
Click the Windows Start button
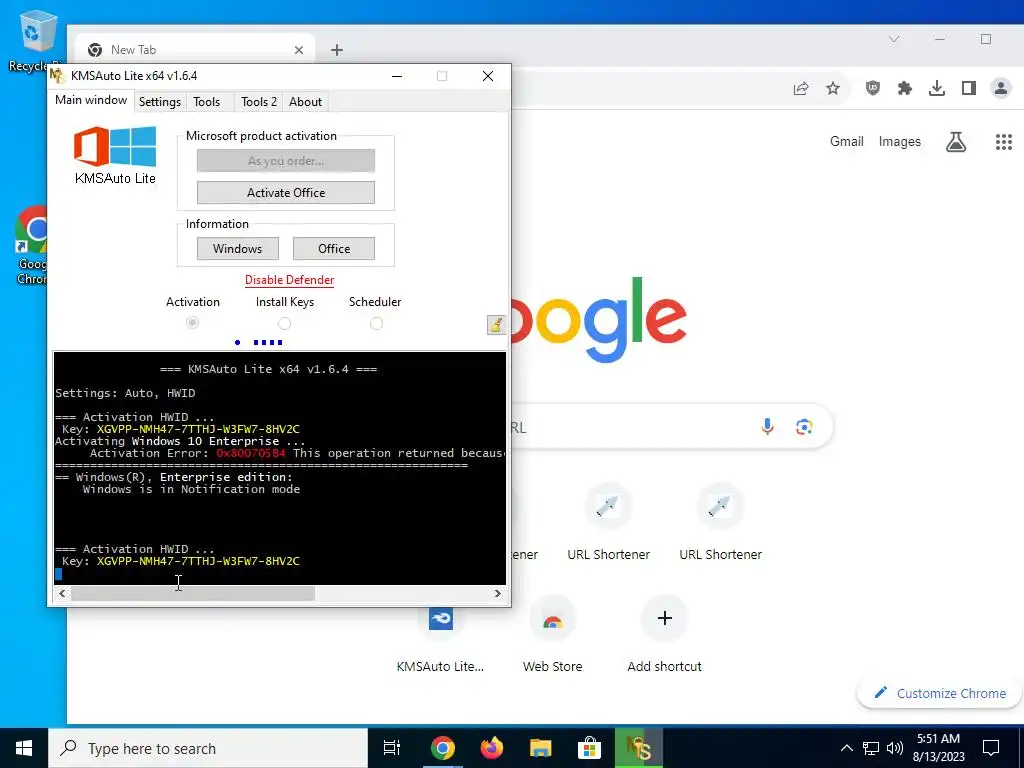tap(24, 748)
